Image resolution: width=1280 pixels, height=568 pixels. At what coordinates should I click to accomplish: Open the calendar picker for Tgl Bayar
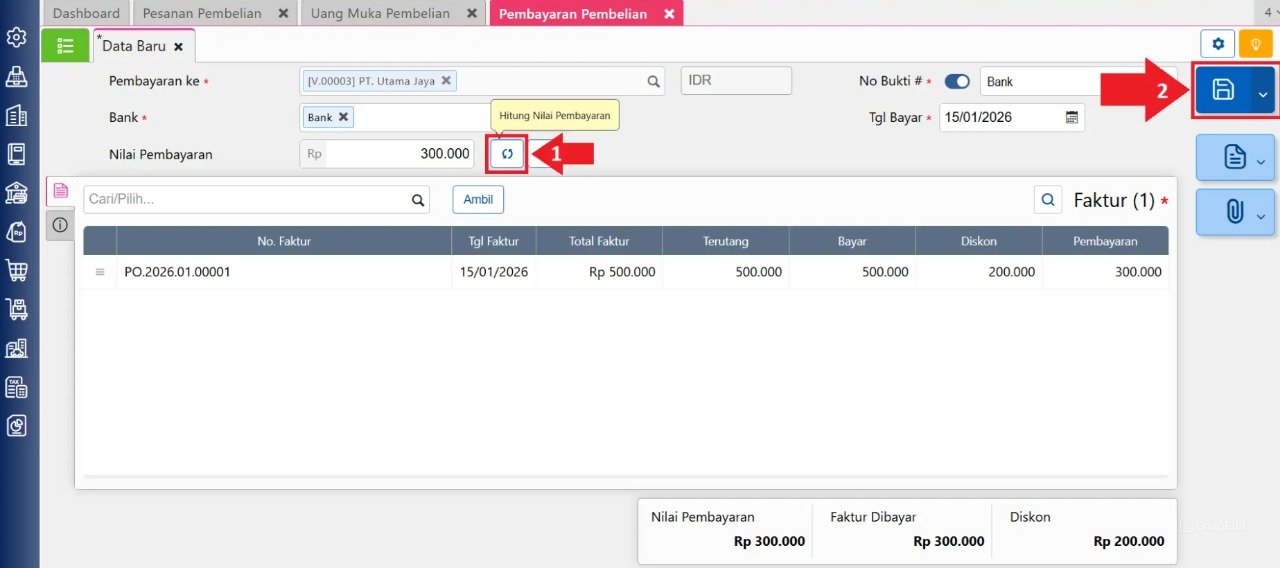click(x=1072, y=117)
